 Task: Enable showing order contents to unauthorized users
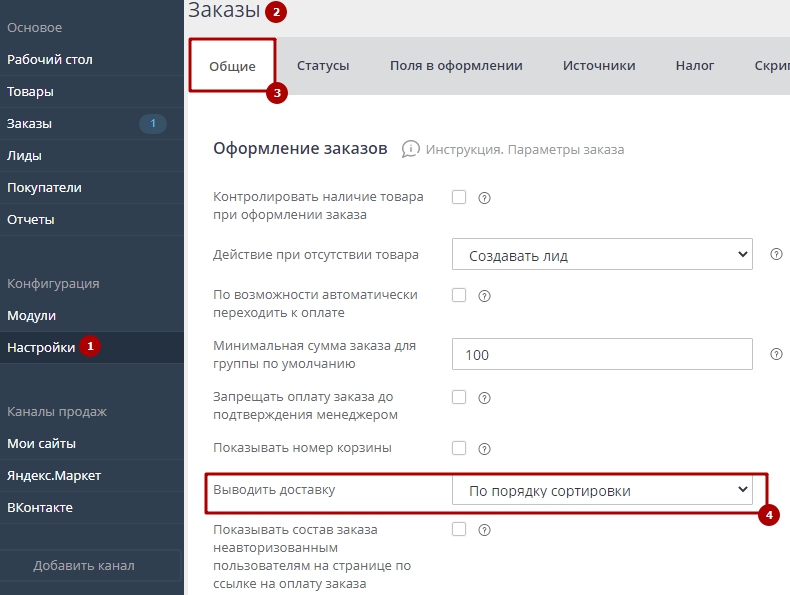[459, 529]
